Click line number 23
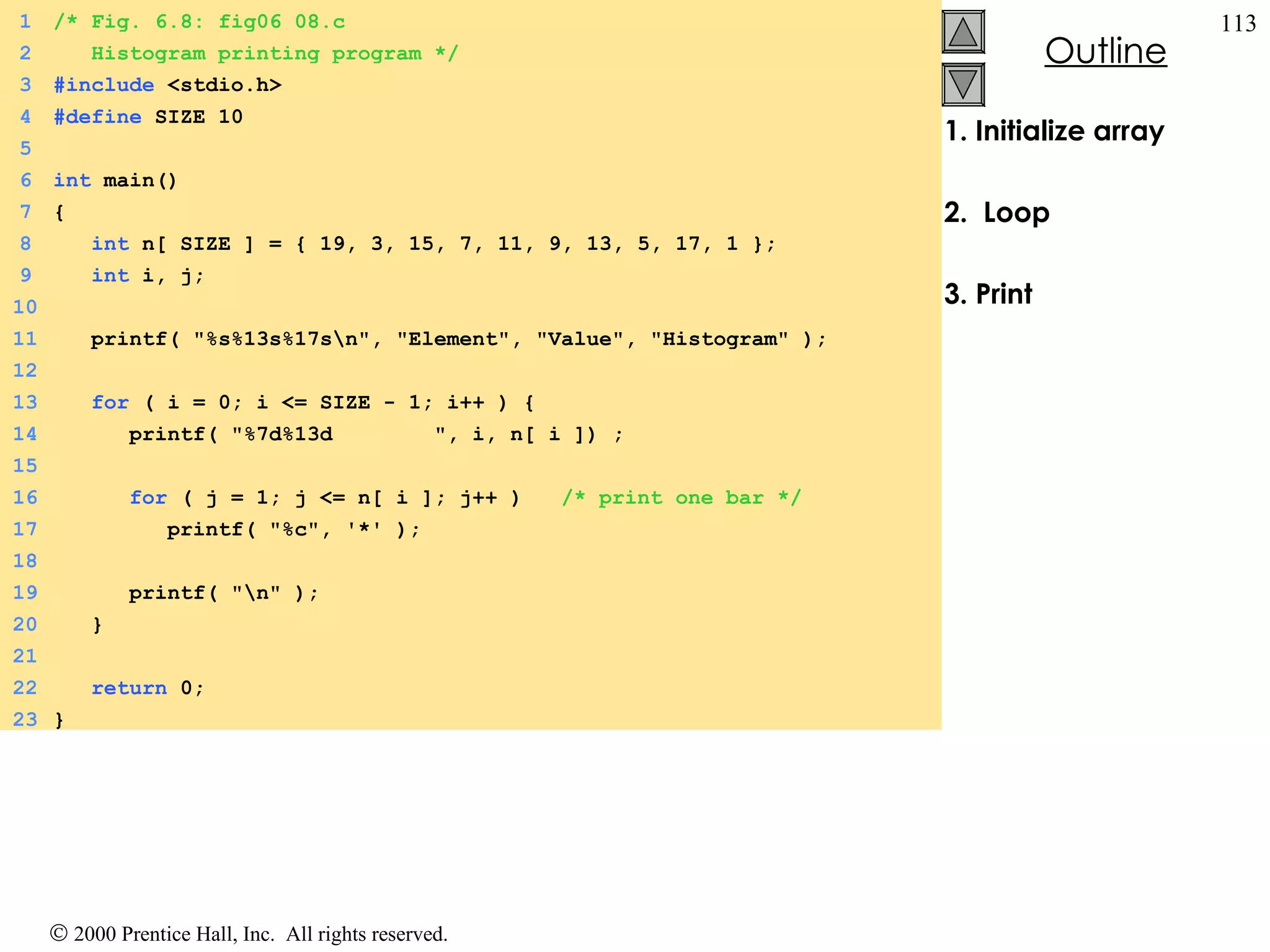The width and height of the screenshot is (1270, 952). (25, 720)
